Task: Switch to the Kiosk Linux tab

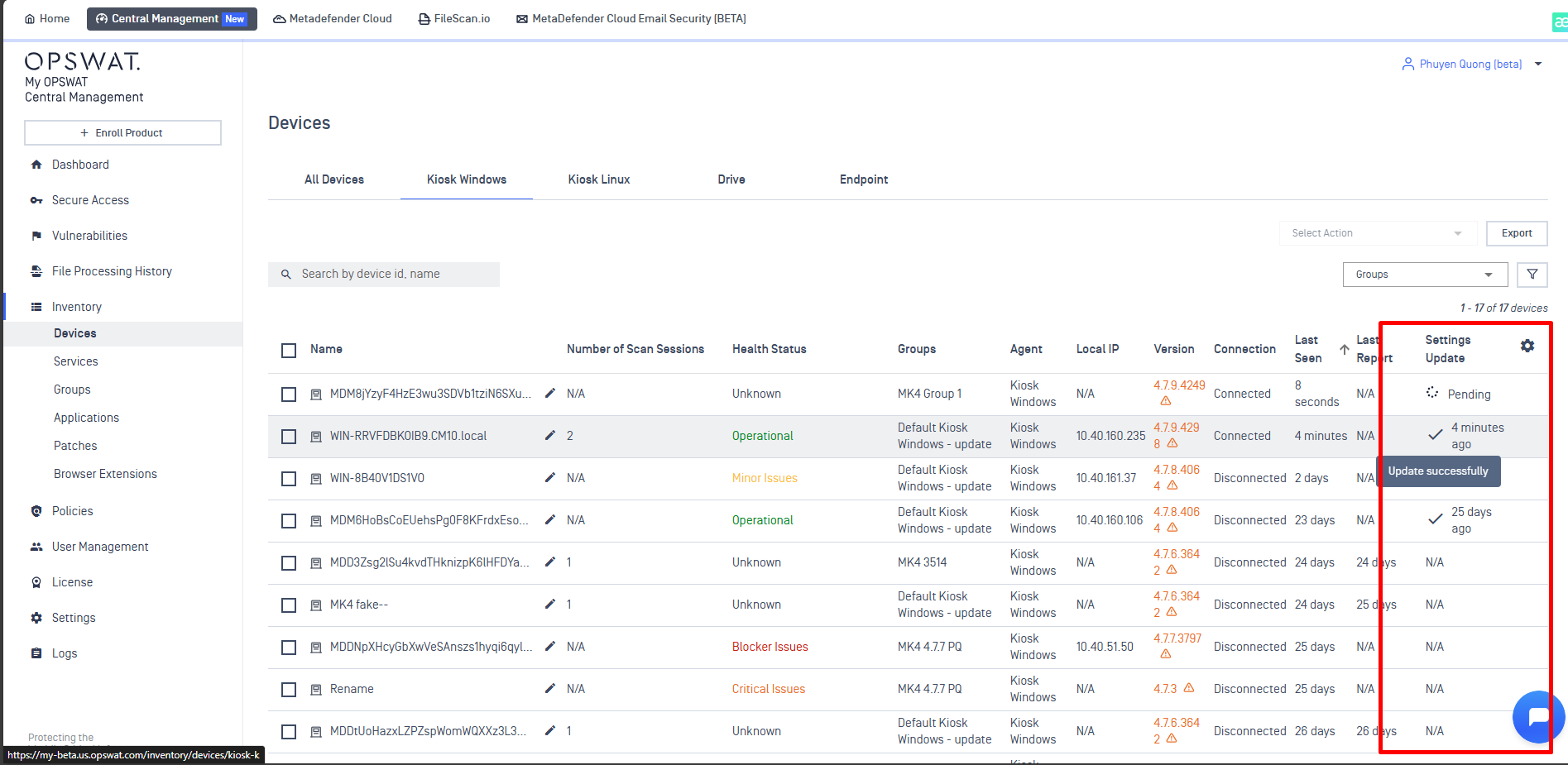Action: [x=598, y=179]
